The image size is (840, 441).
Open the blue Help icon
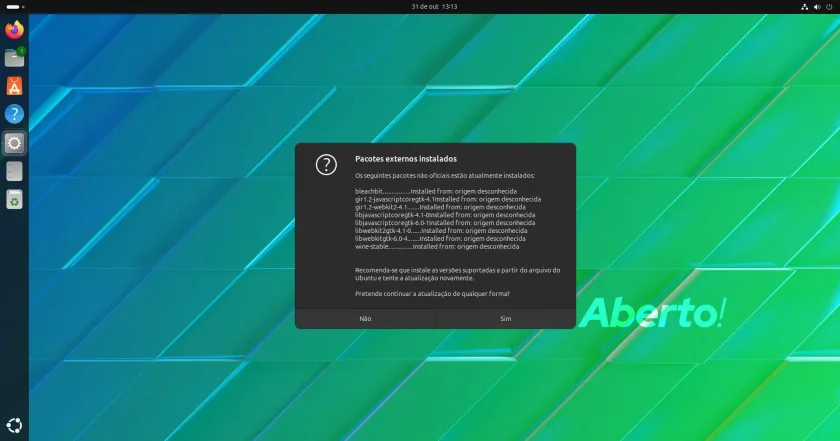point(14,114)
